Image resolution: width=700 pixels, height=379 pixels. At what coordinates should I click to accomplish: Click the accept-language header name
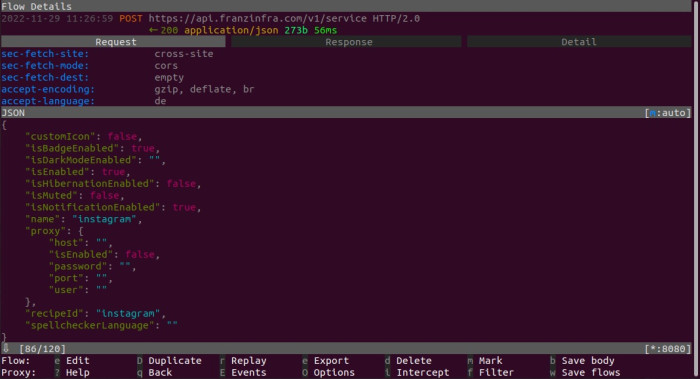tap(48, 101)
